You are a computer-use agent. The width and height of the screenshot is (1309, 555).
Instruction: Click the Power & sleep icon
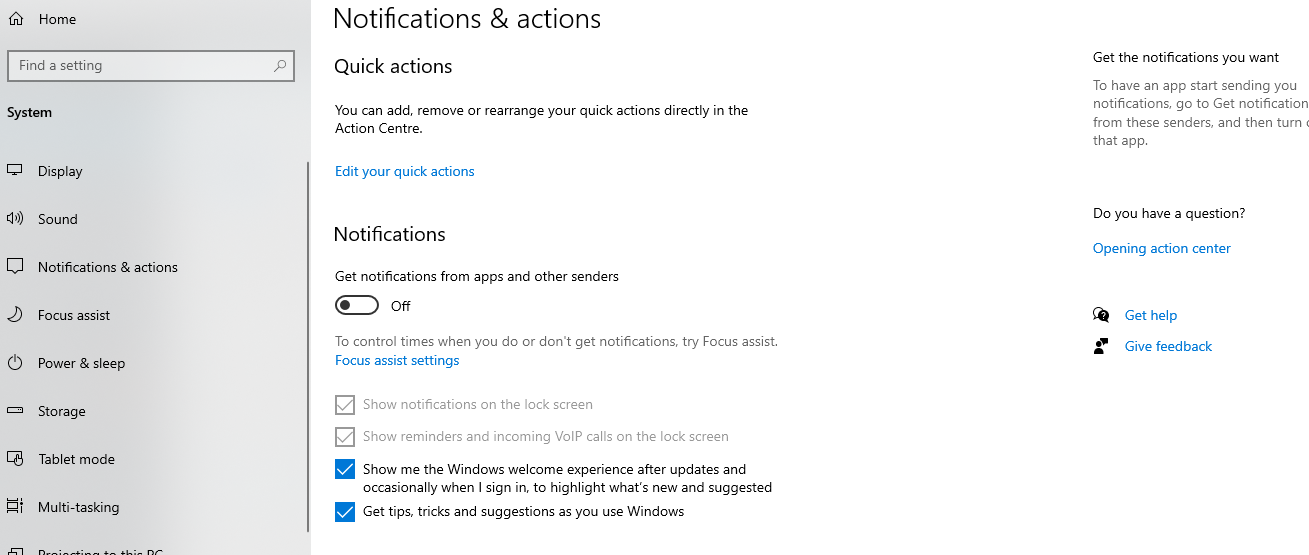[15, 363]
